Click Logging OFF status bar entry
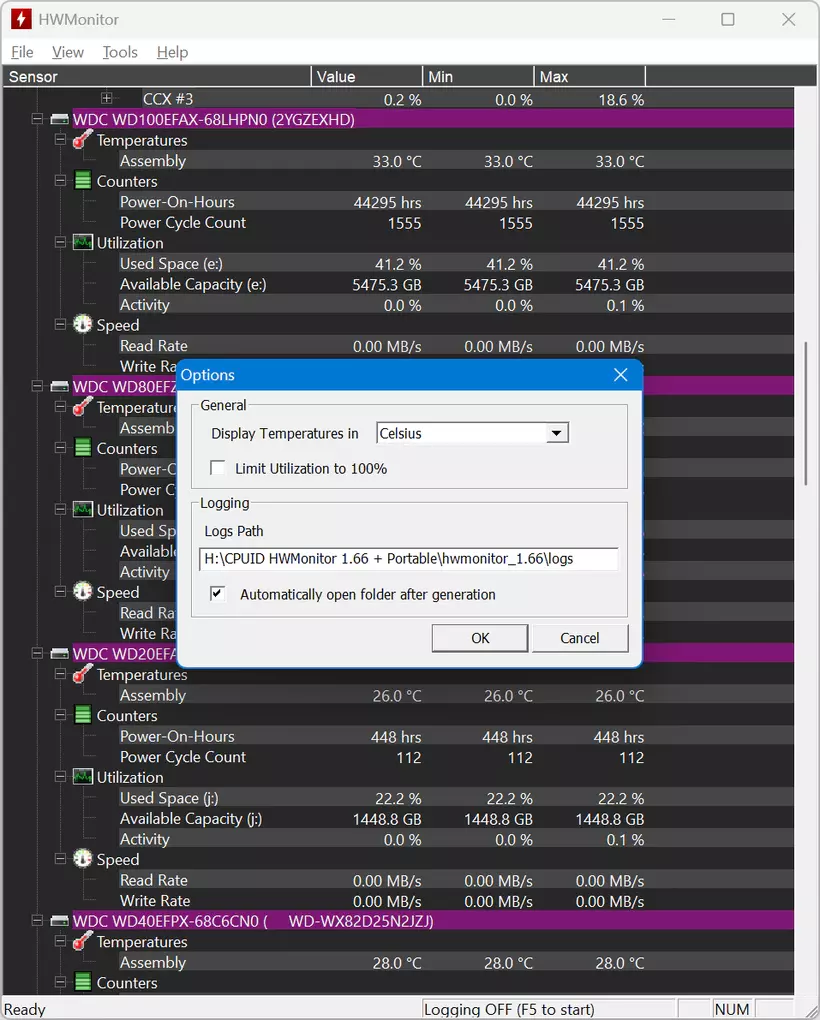This screenshot has height=1020, width=820. pyautogui.click(x=549, y=1009)
